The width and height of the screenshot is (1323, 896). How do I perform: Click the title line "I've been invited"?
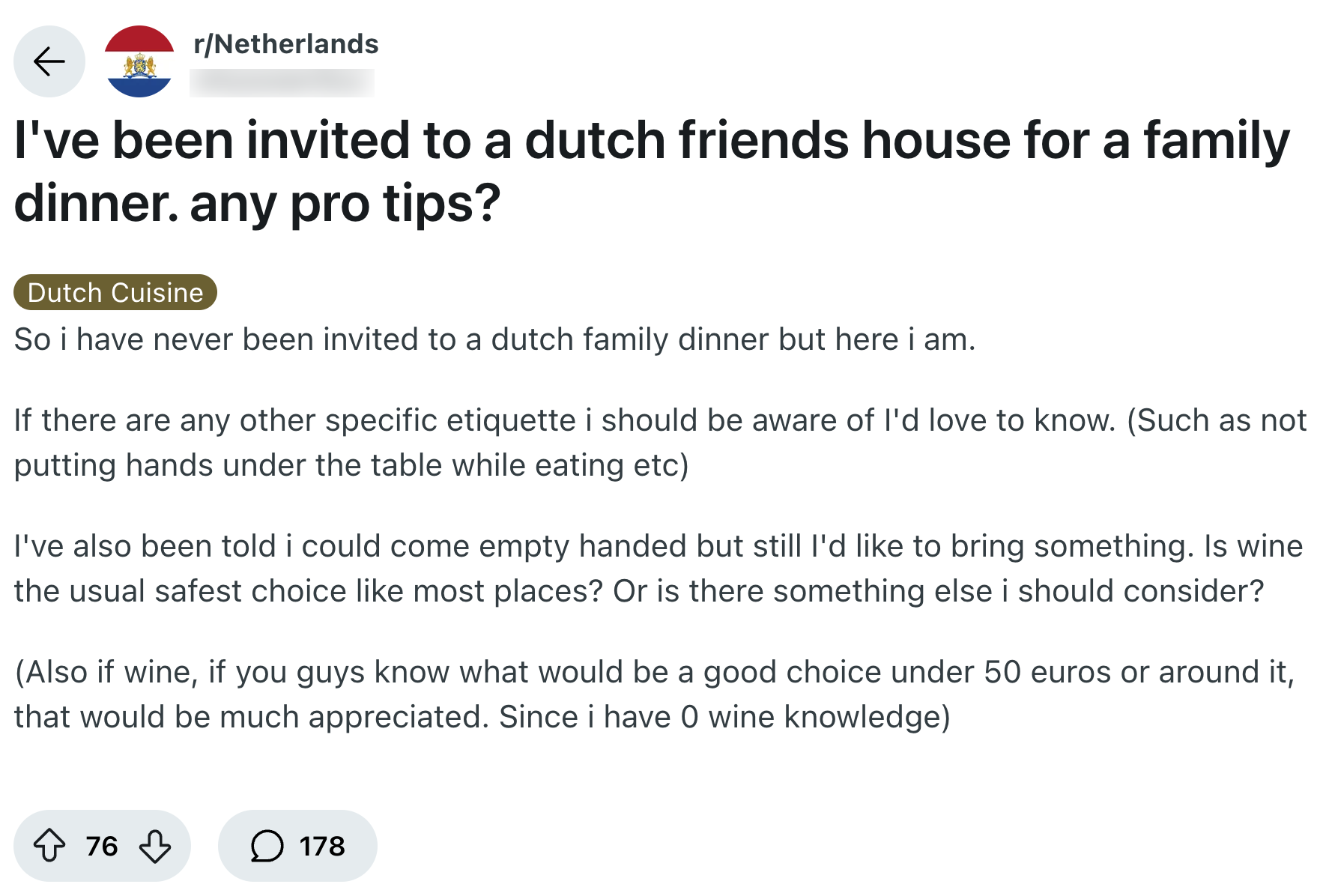tap(652, 140)
